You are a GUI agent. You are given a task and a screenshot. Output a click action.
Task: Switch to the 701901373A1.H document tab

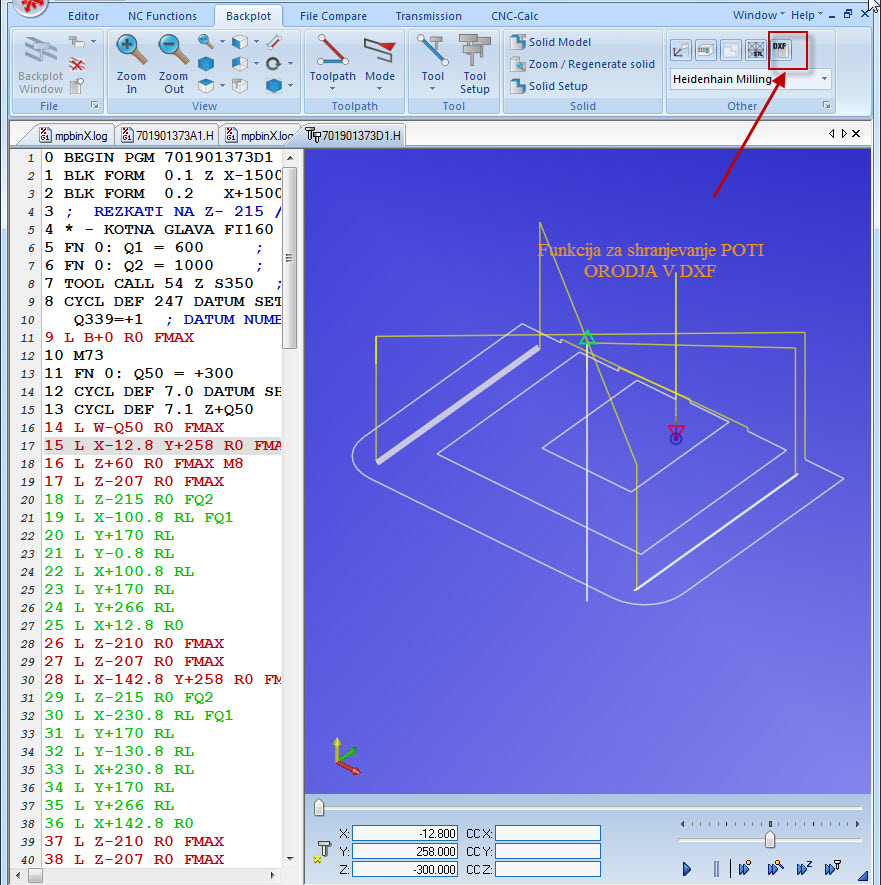tap(168, 135)
